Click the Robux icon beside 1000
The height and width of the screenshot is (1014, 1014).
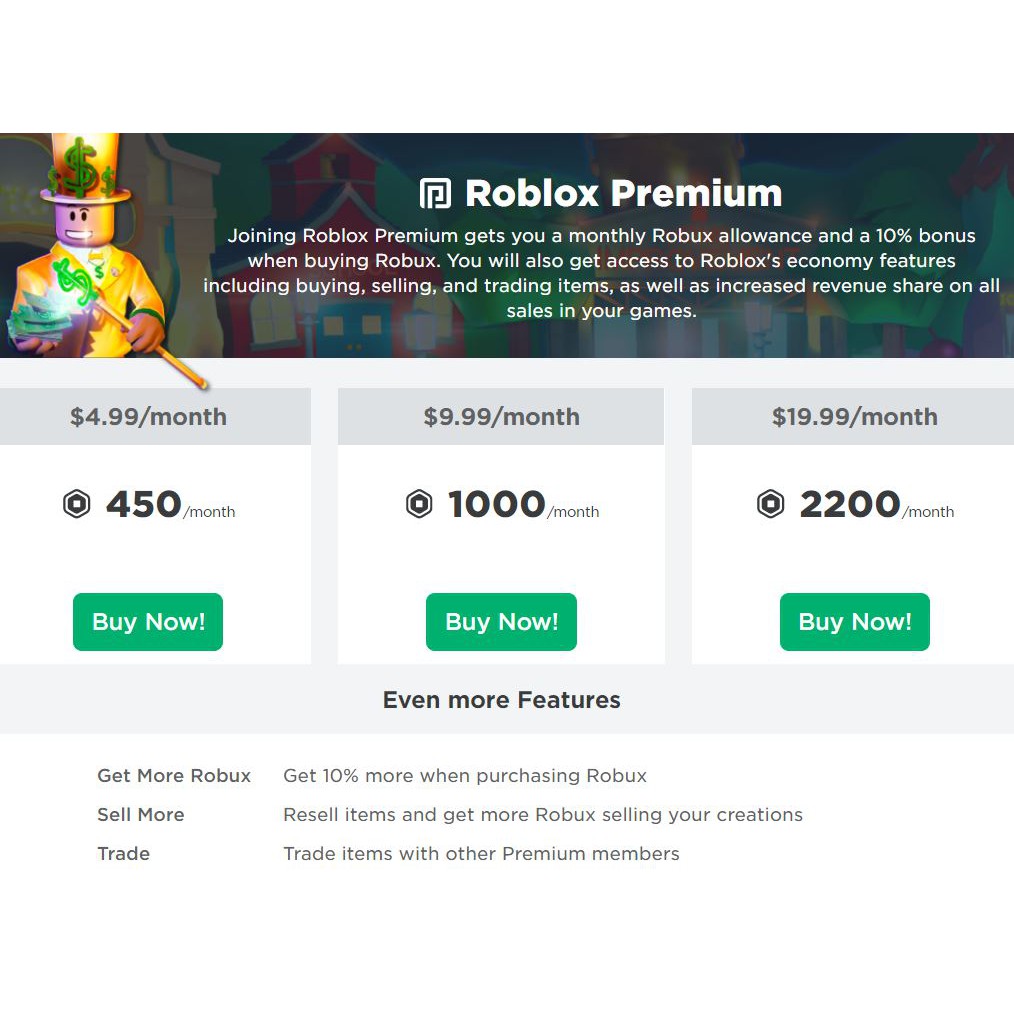point(419,504)
